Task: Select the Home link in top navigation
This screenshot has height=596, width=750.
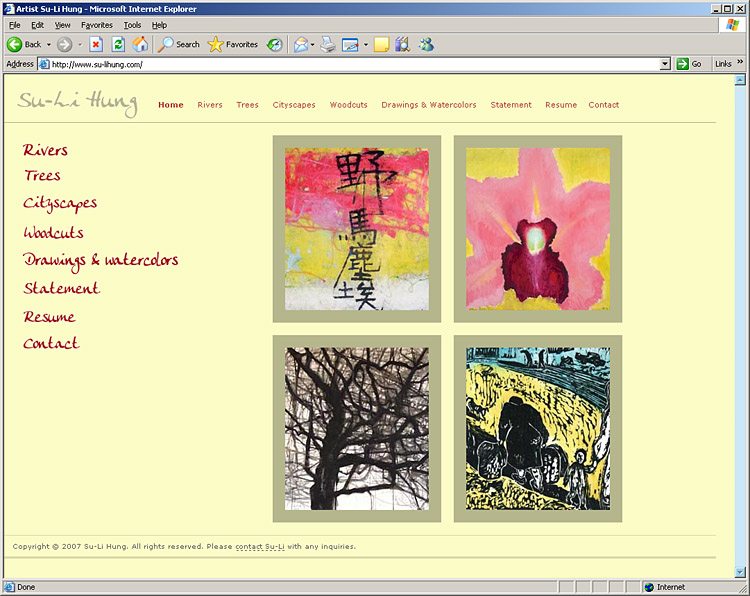Action: coord(171,105)
